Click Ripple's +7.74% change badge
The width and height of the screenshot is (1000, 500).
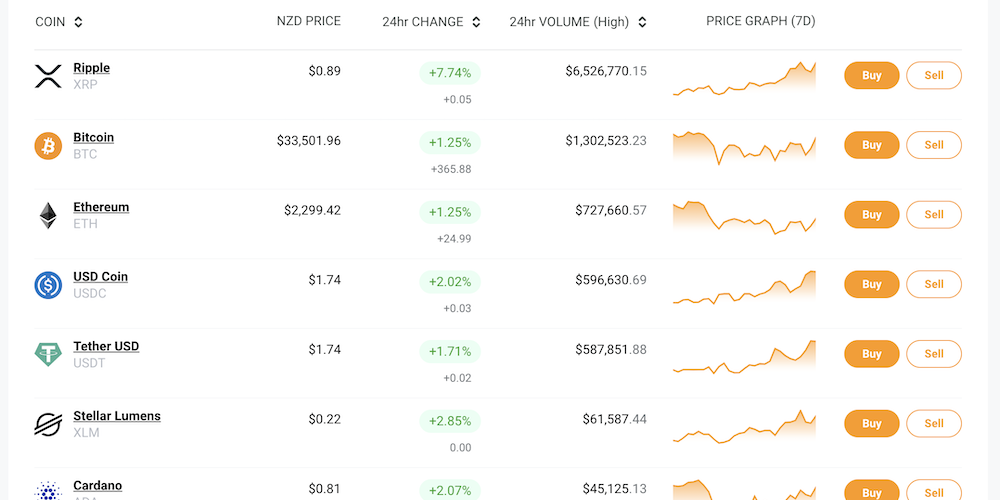click(450, 73)
